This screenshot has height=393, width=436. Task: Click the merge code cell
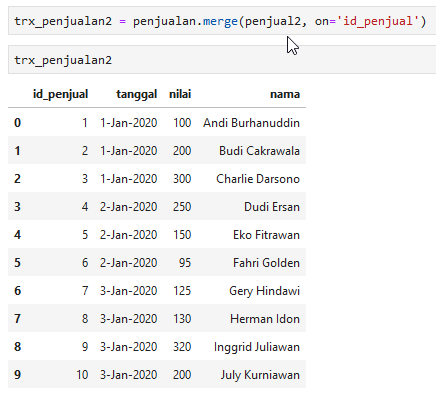222,21
